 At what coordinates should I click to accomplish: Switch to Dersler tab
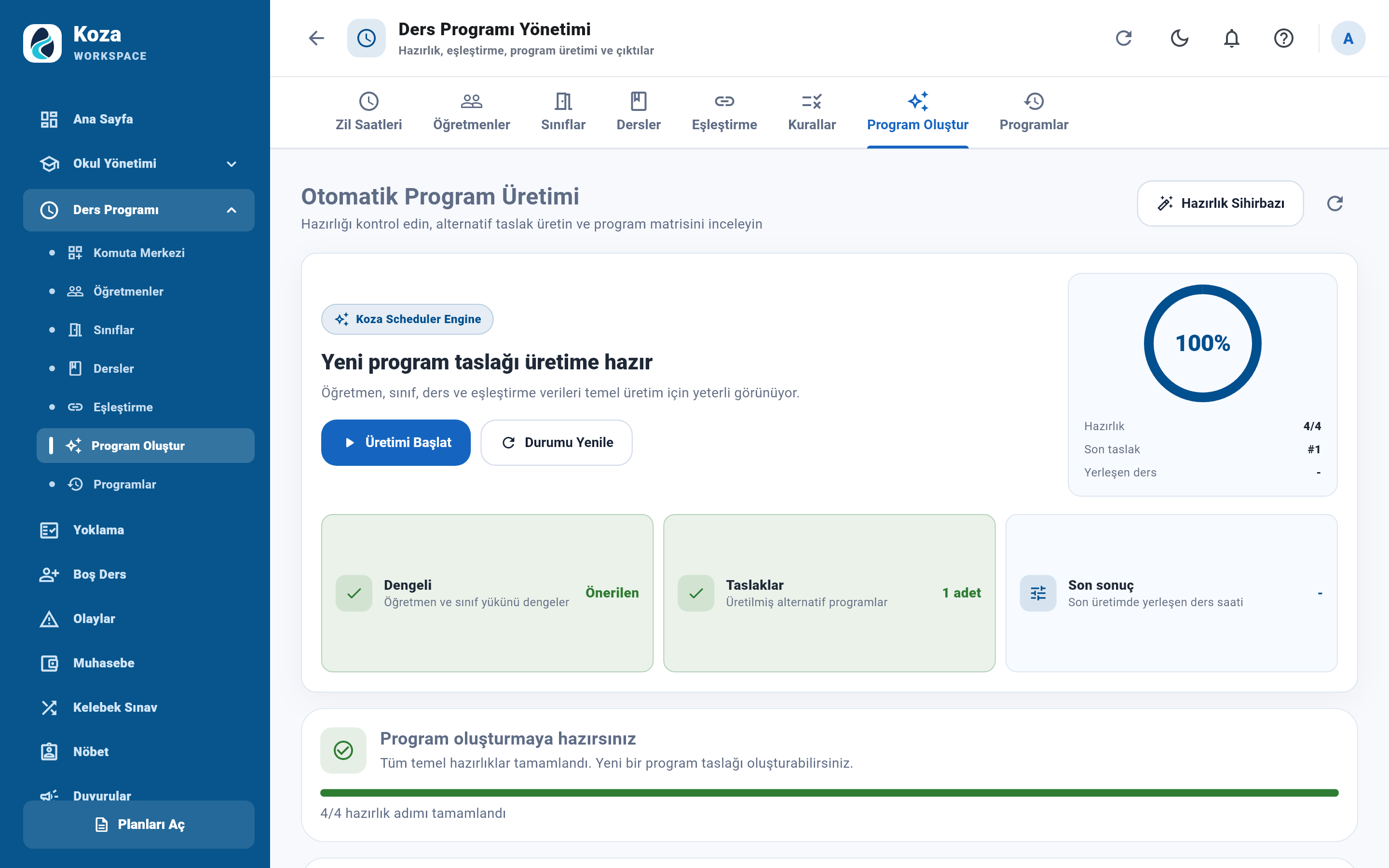point(638,112)
